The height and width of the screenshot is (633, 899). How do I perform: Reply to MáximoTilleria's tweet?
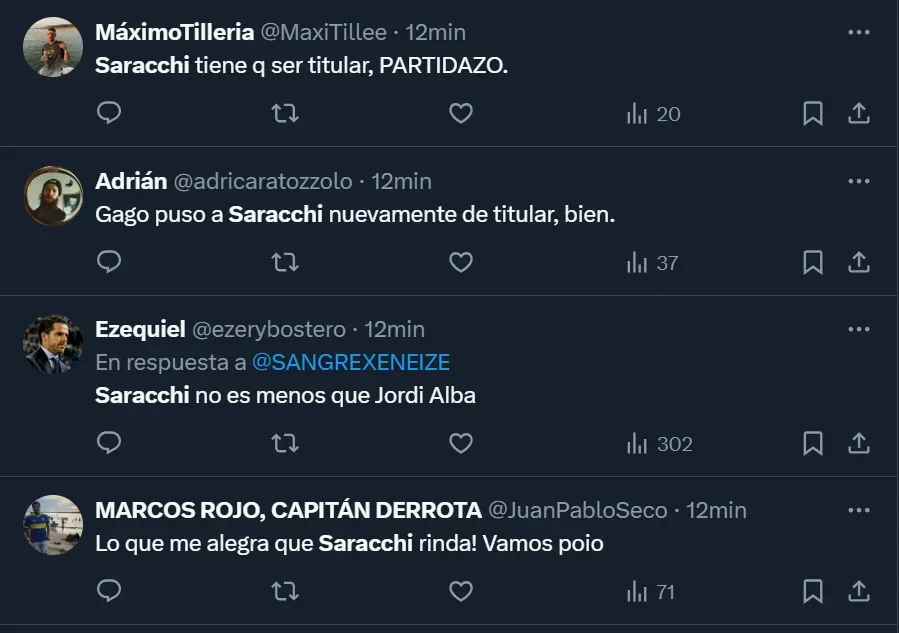coord(109,114)
